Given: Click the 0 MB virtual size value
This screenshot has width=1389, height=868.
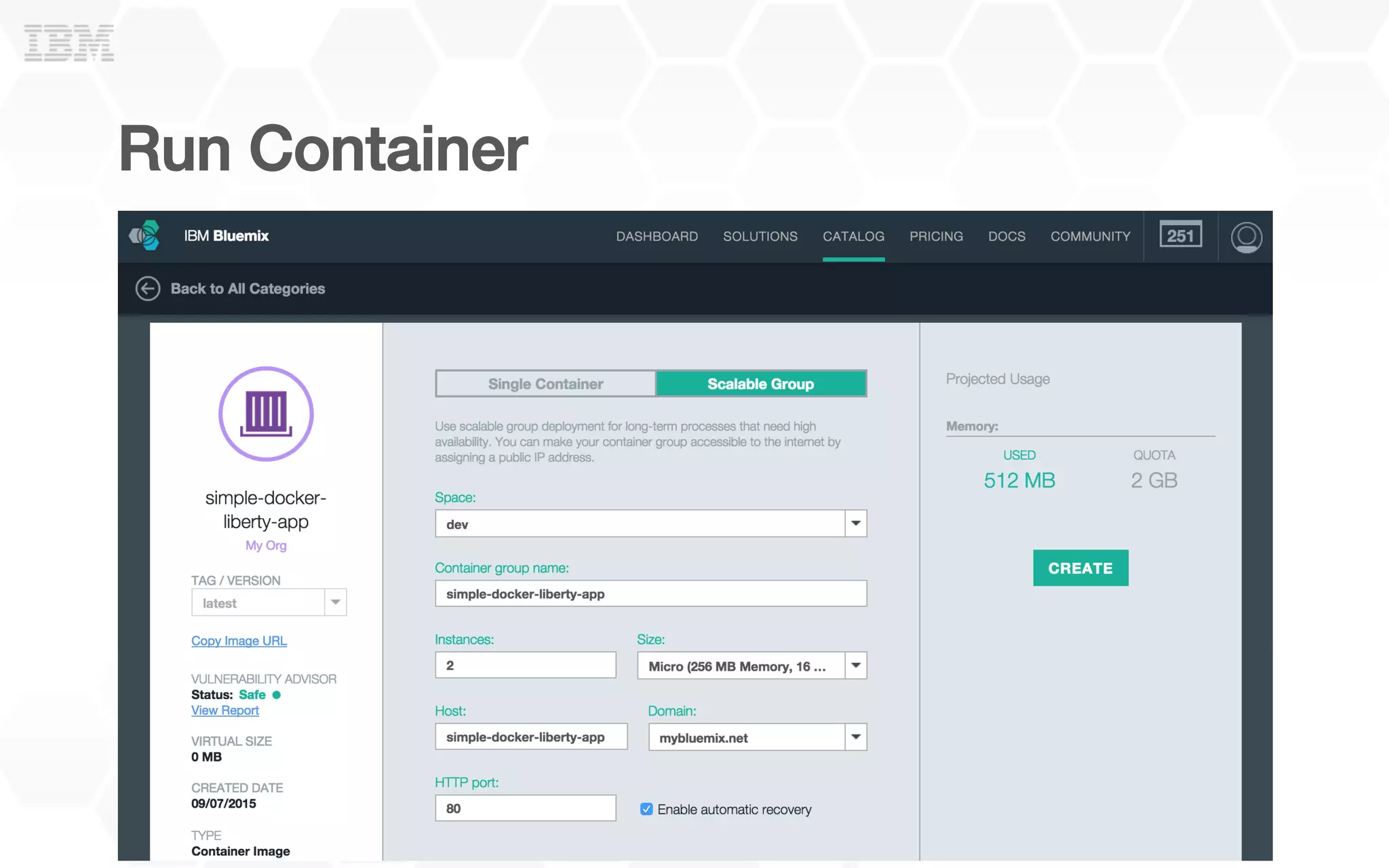Looking at the screenshot, I should click(206, 757).
